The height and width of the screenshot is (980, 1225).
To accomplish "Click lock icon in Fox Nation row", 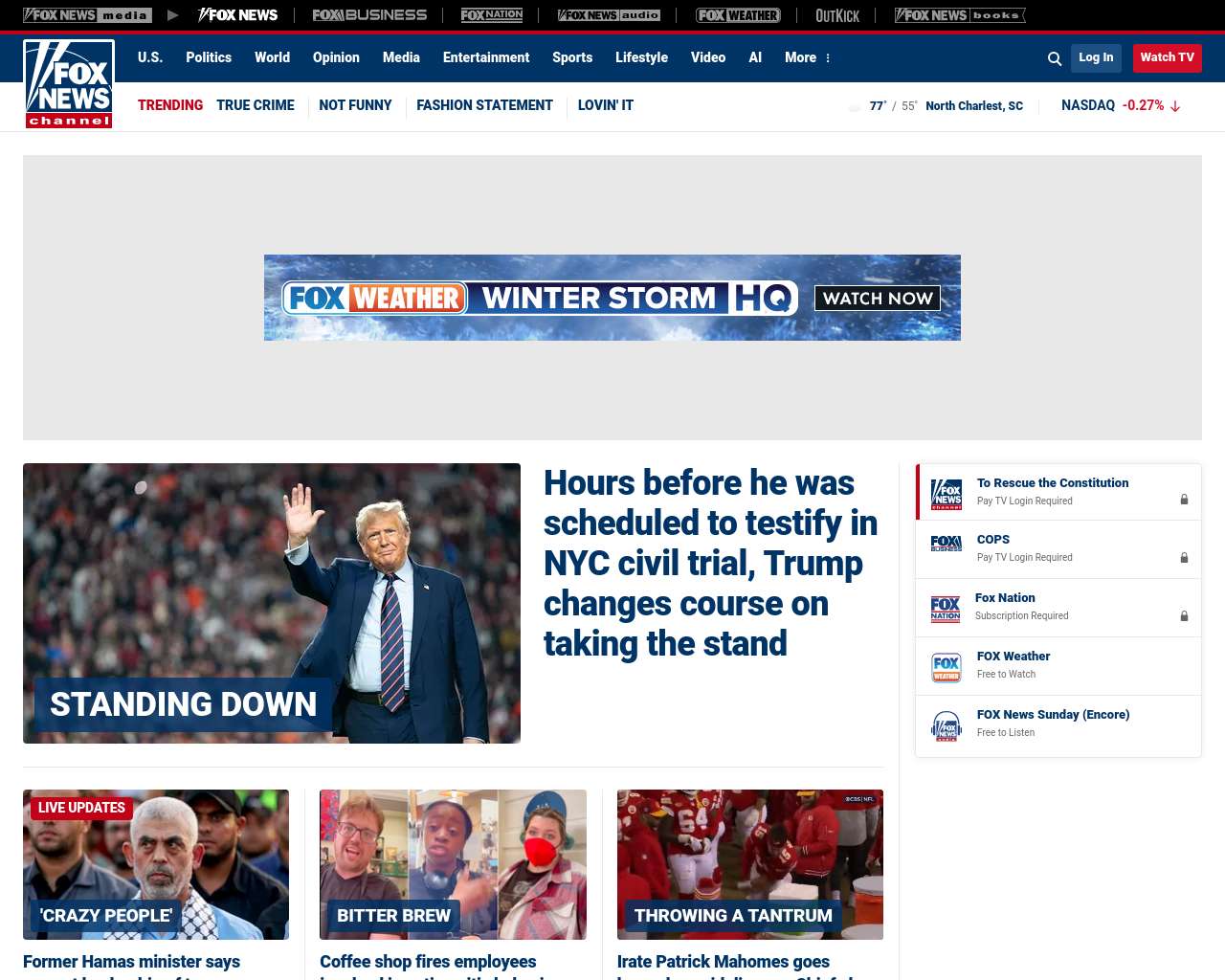I will (x=1184, y=616).
